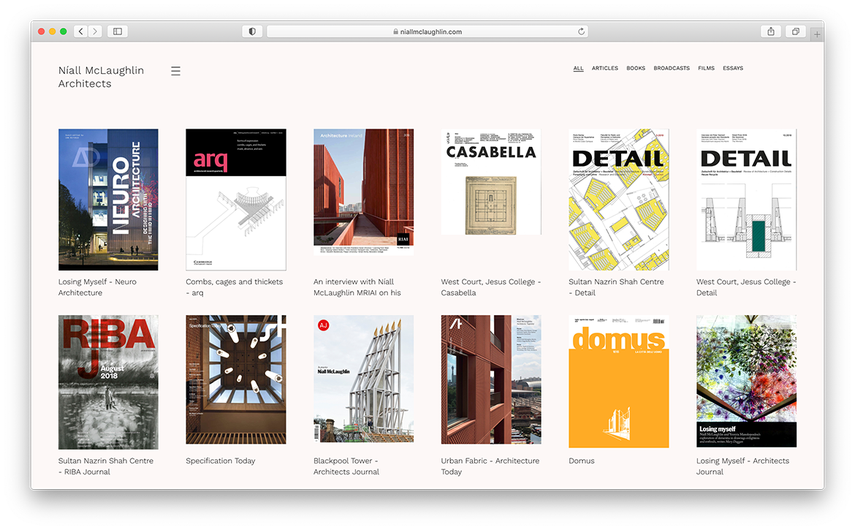Add a new tab with plus button

click(817, 34)
